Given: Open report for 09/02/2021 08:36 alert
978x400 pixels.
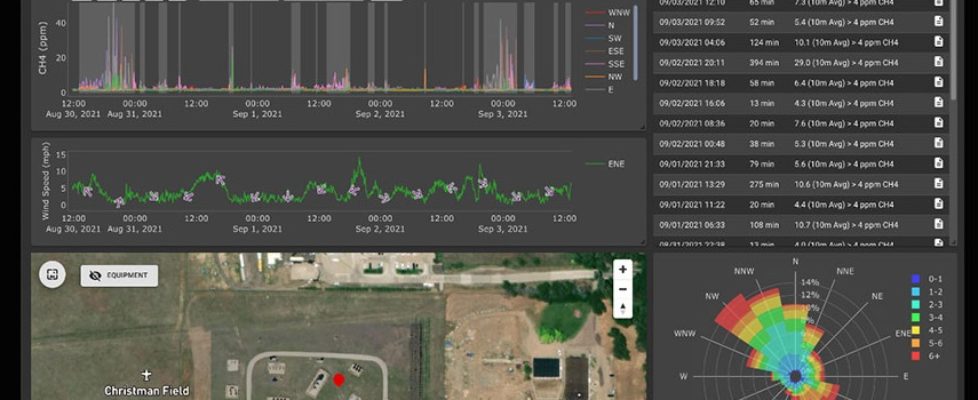Looking at the screenshot, I should coord(938,123).
